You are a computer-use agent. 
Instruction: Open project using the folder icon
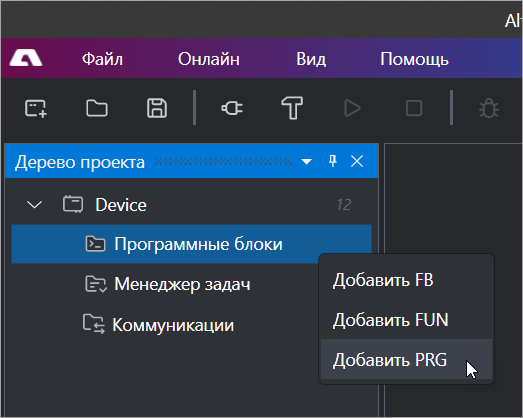tap(97, 108)
